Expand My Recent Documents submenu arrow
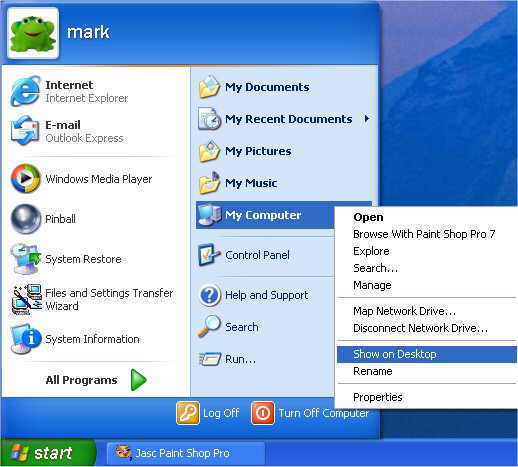Viewport: 518px width, 467px height. tap(367, 119)
